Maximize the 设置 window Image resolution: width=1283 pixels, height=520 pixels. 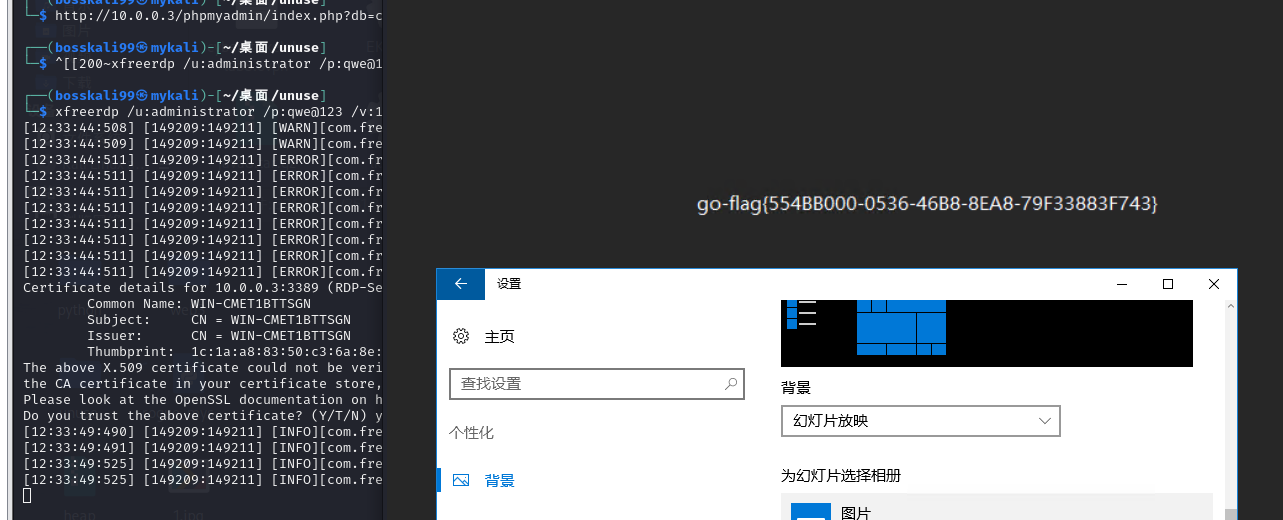click(1168, 284)
